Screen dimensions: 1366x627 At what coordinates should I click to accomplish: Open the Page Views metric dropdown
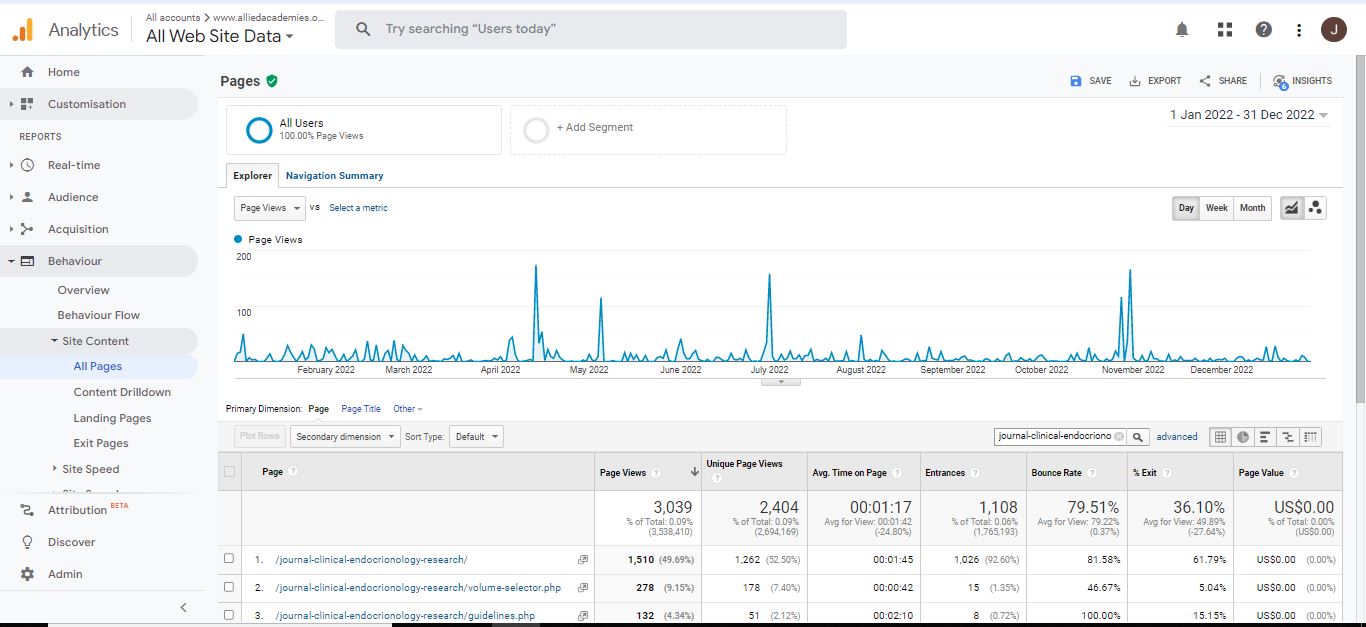(x=270, y=208)
